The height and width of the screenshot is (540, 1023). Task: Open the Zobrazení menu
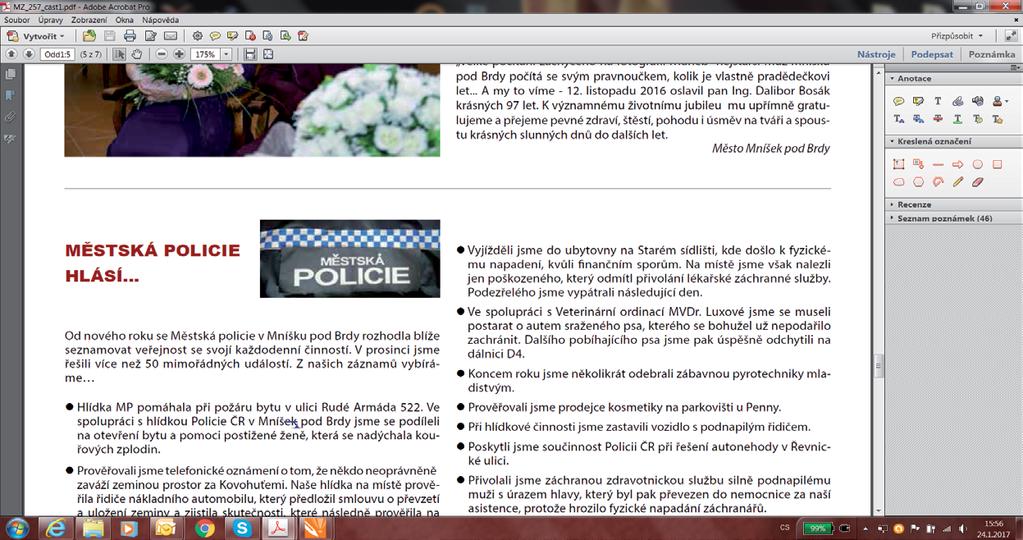(x=89, y=20)
